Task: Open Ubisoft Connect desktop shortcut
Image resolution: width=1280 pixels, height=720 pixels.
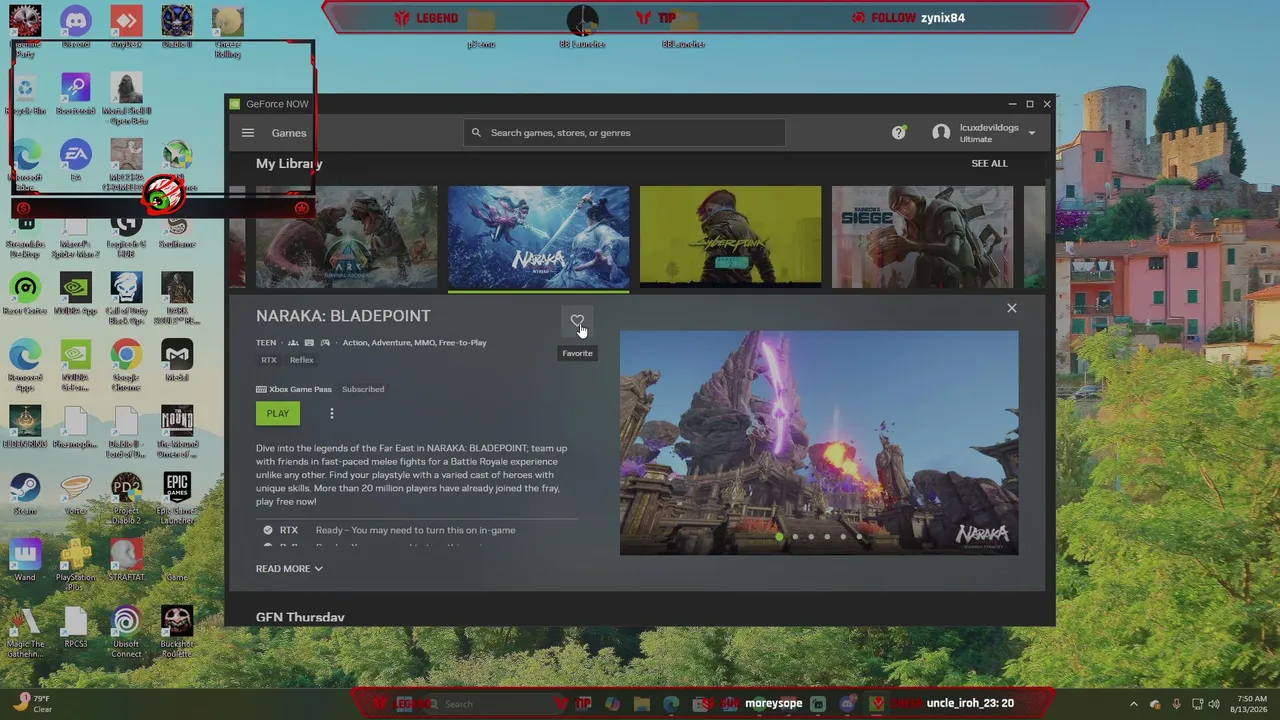Action: coord(126,632)
